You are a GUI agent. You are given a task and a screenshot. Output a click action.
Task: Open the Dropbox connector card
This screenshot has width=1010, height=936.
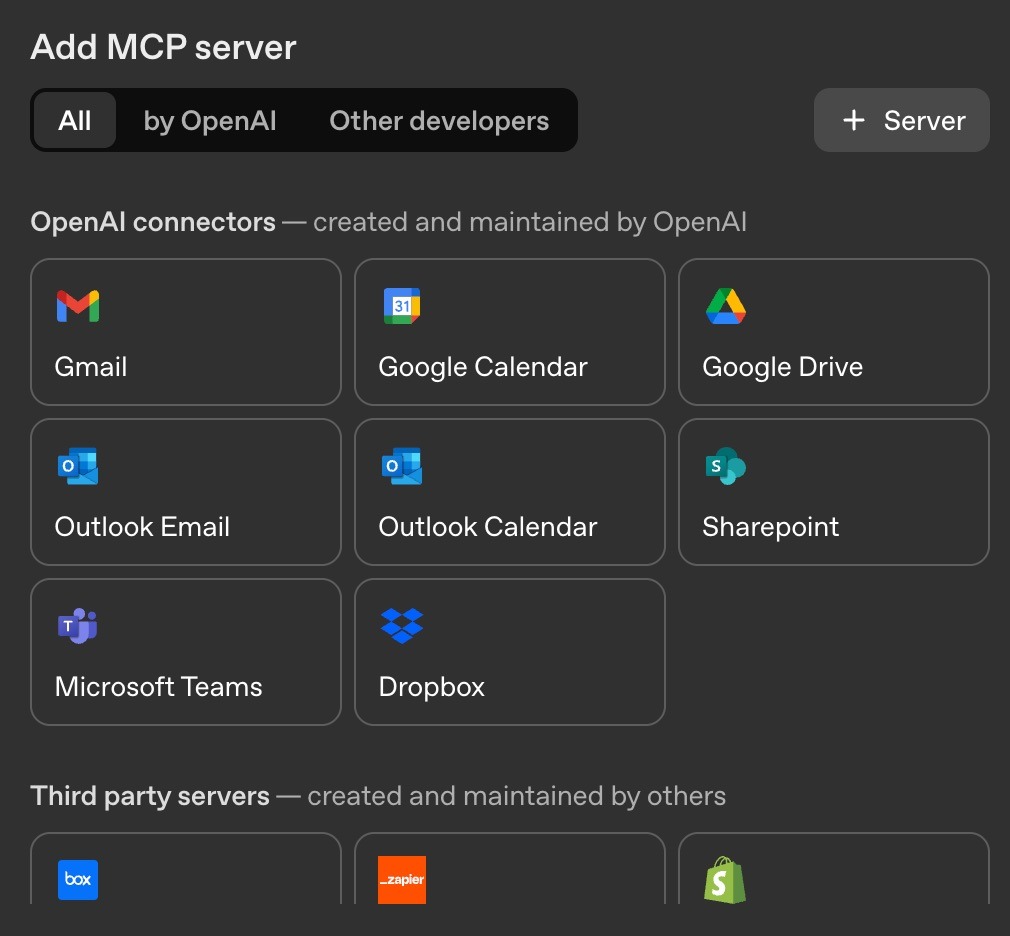point(509,652)
